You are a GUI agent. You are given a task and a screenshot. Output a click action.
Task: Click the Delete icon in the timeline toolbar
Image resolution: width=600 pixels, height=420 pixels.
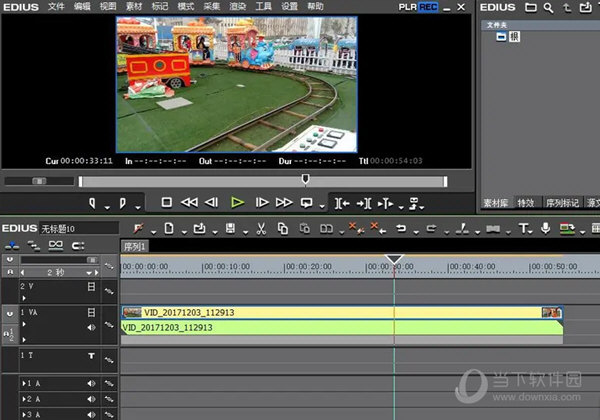(356, 228)
